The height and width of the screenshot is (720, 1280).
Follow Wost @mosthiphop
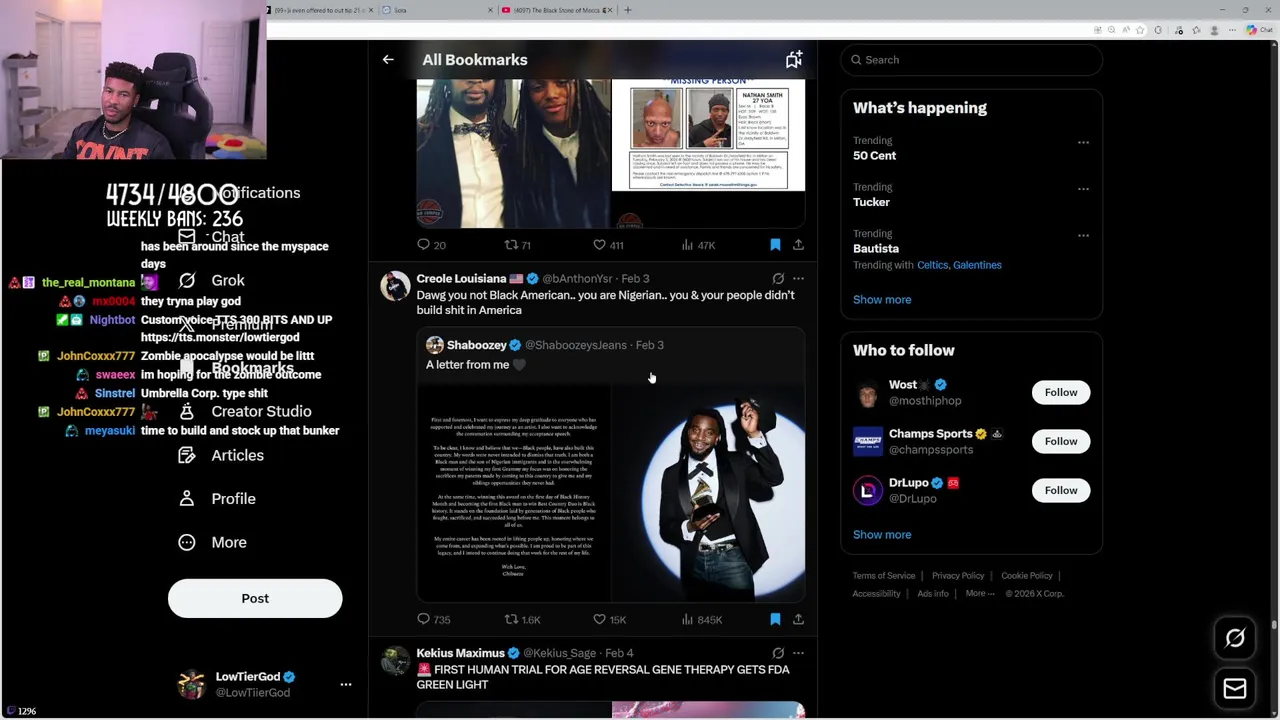click(1061, 392)
